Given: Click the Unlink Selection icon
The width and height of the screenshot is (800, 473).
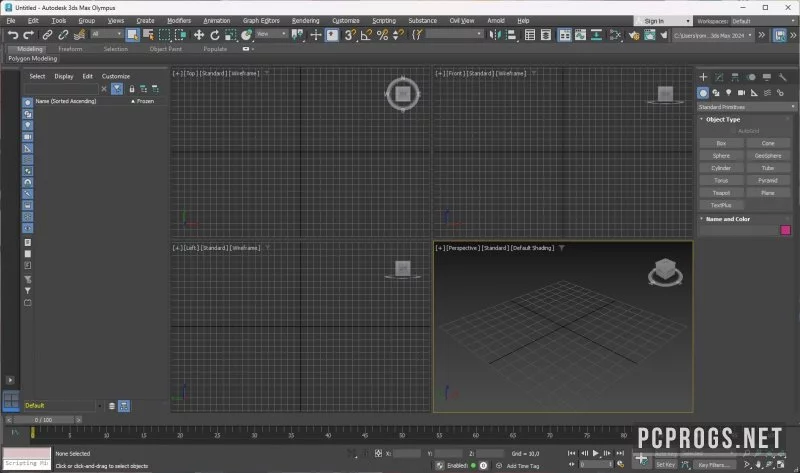Looking at the screenshot, I should coord(63,35).
